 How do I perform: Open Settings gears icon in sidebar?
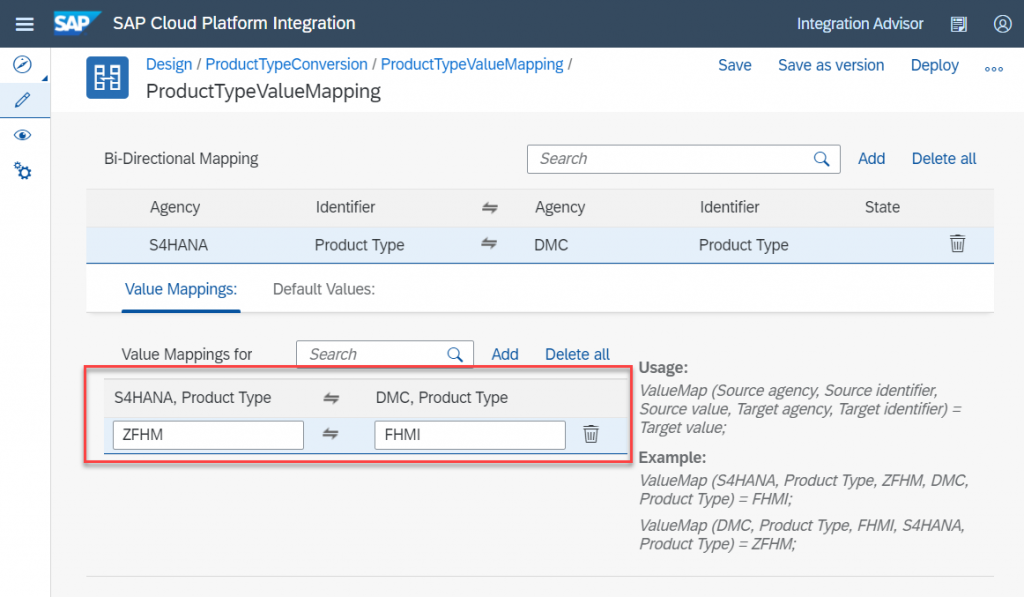tap(22, 171)
